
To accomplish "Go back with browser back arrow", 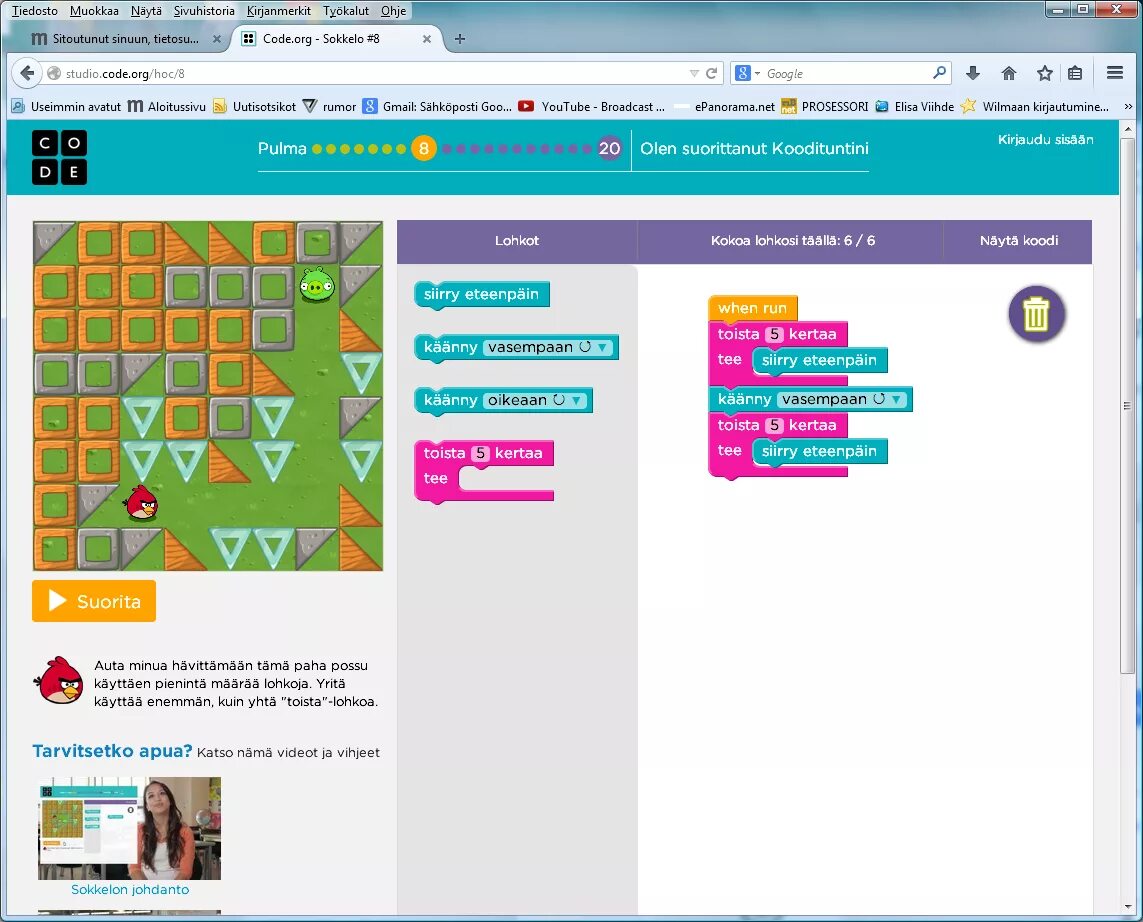I will (27, 73).
